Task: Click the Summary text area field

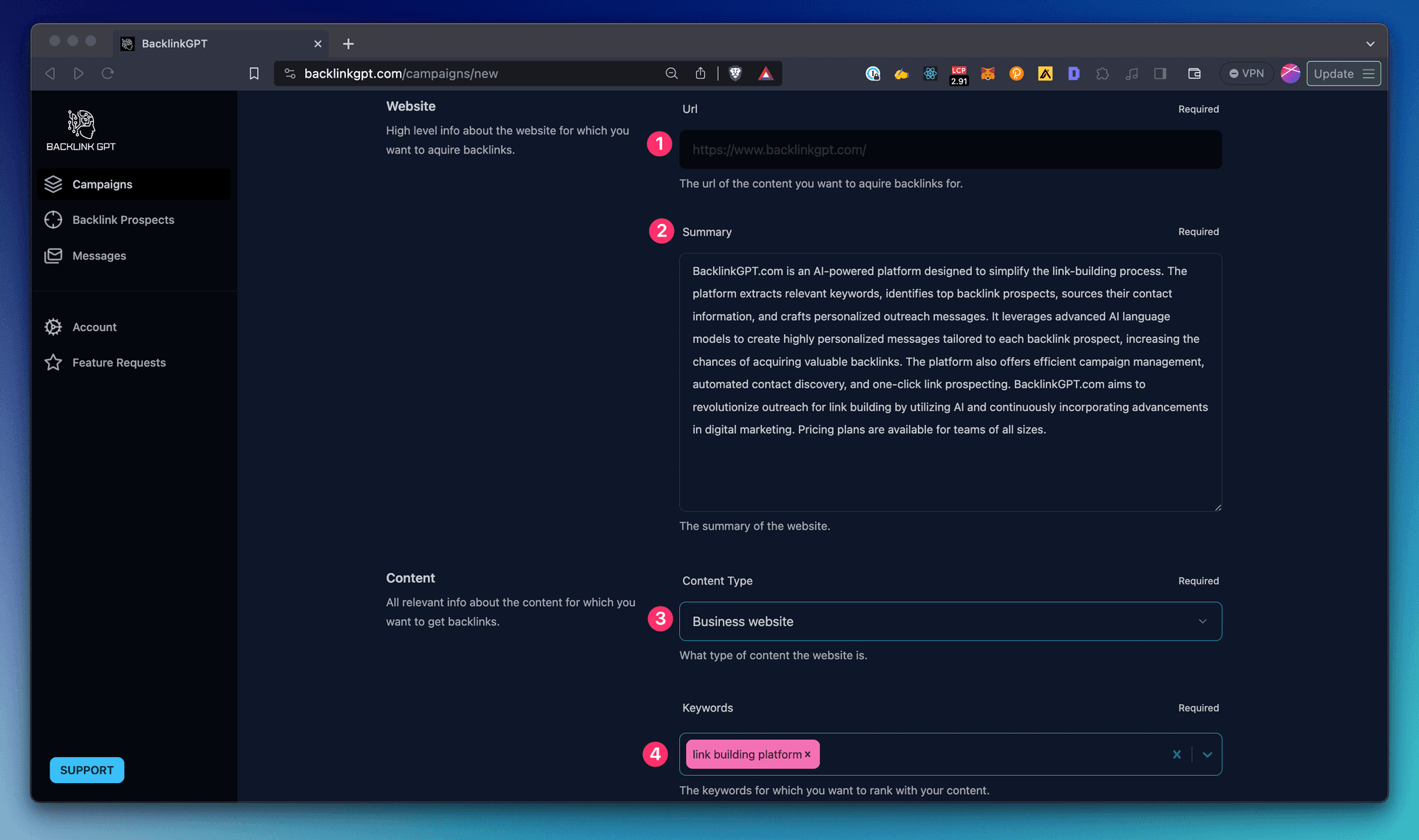Action: pos(950,382)
